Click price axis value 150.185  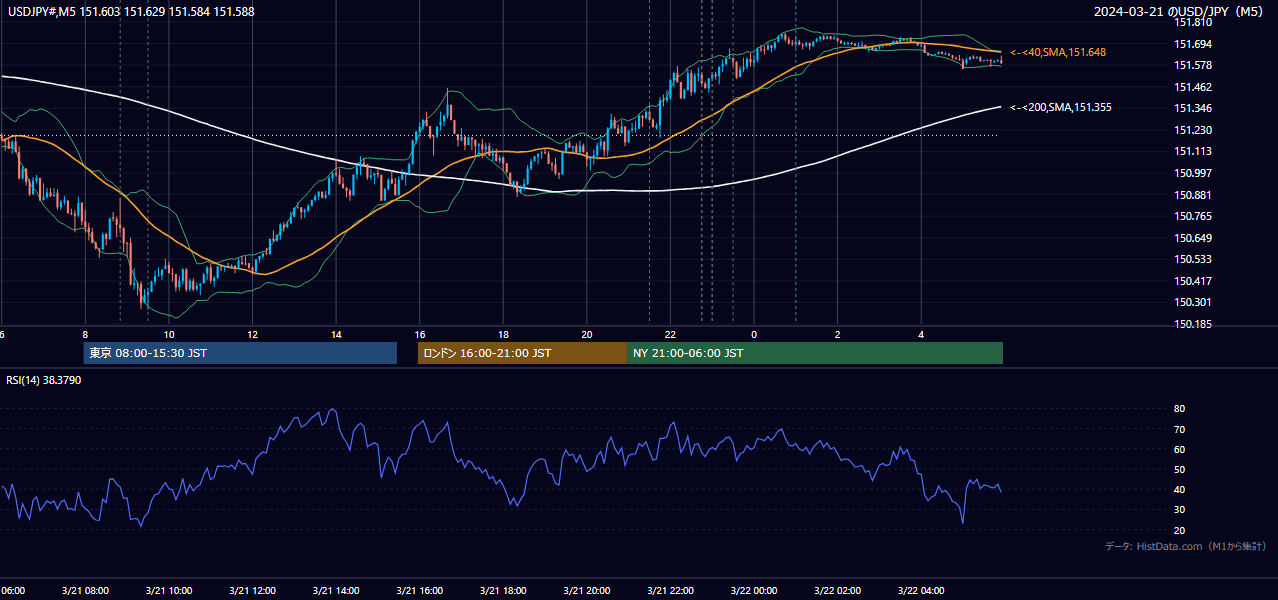[1193, 324]
